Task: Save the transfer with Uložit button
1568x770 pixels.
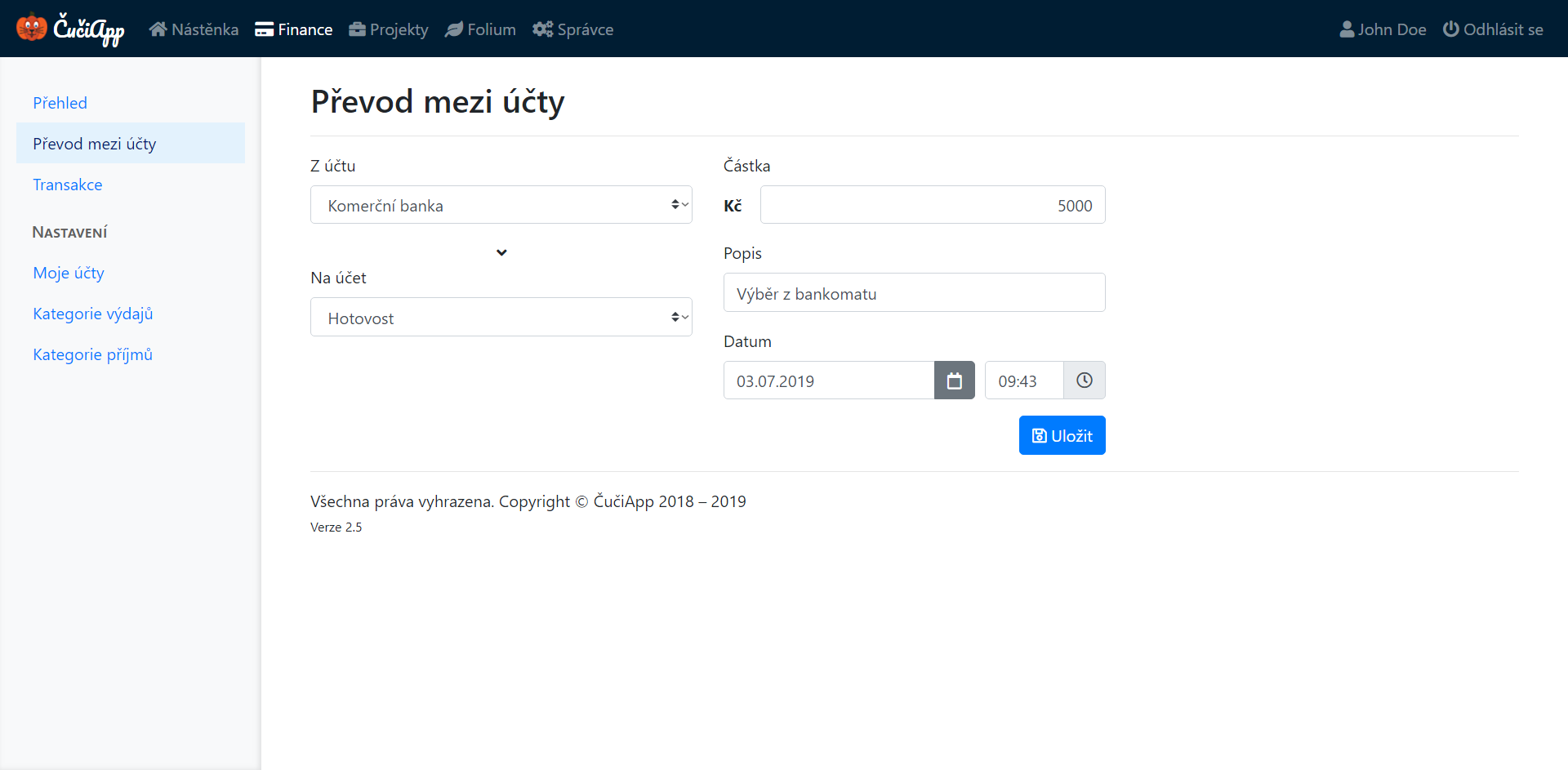Action: [1062, 435]
